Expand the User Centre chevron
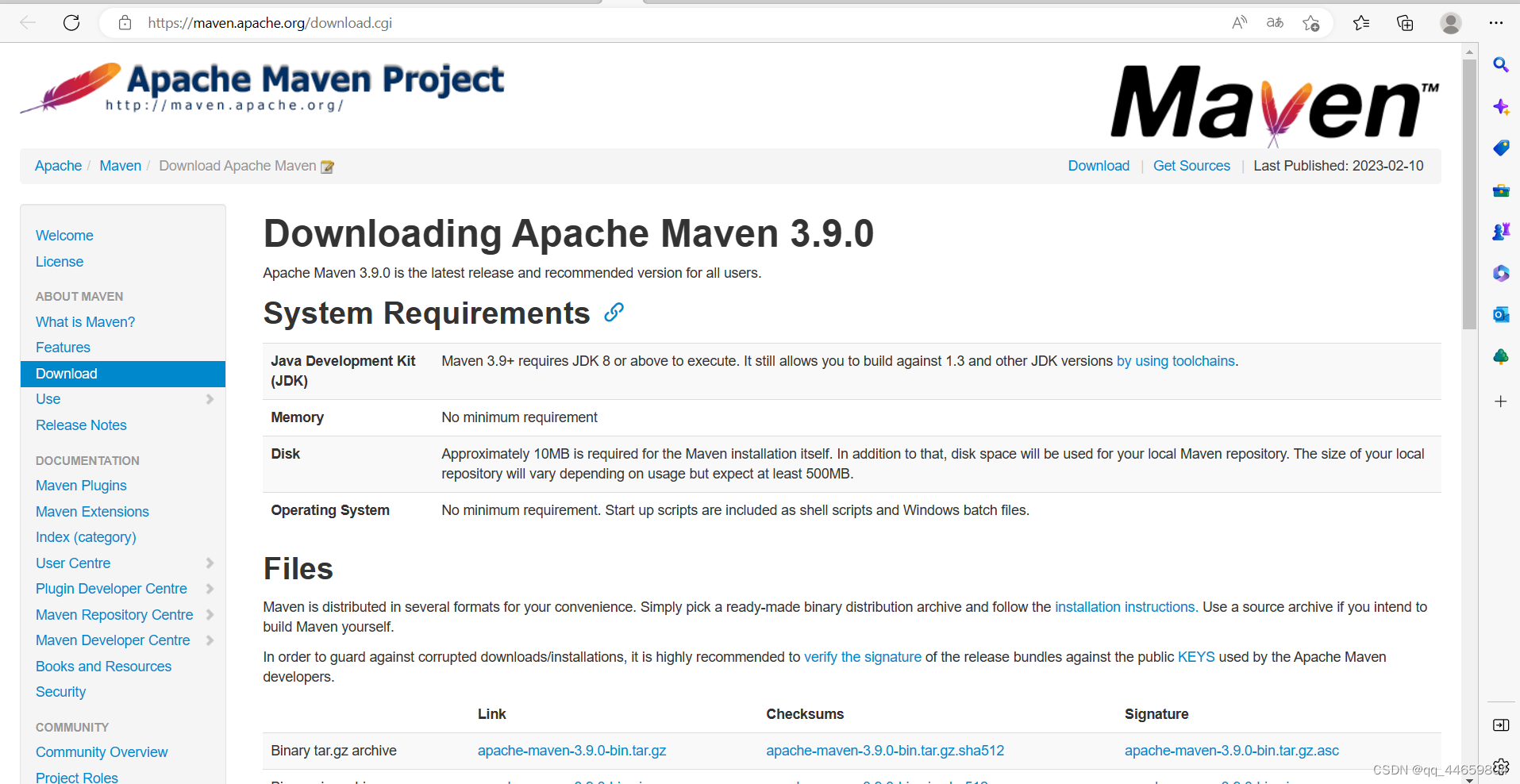The height and width of the screenshot is (784, 1520). click(210, 563)
